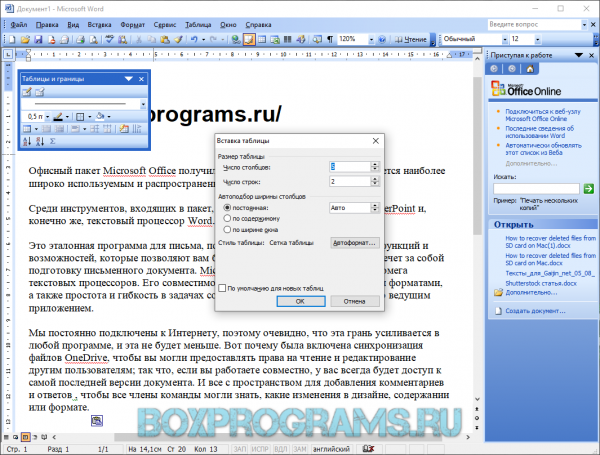
Task: Click the Columns icon in standard toolbar
Action: pos(288,39)
